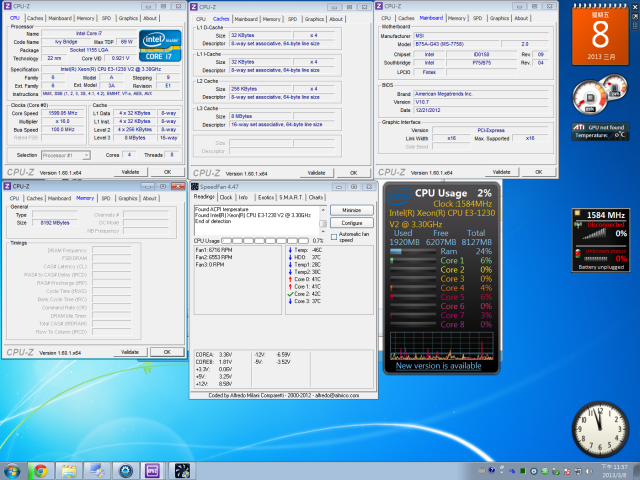Click SpeedFan Minimize button
This screenshot has height=480, width=640.
coord(351,210)
